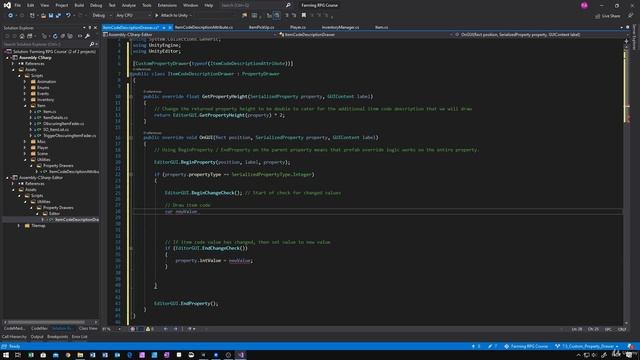Image resolution: width=640 pixels, height=360 pixels.
Task: Switch to the ItemPickUp.cs tab
Action: [261, 27]
